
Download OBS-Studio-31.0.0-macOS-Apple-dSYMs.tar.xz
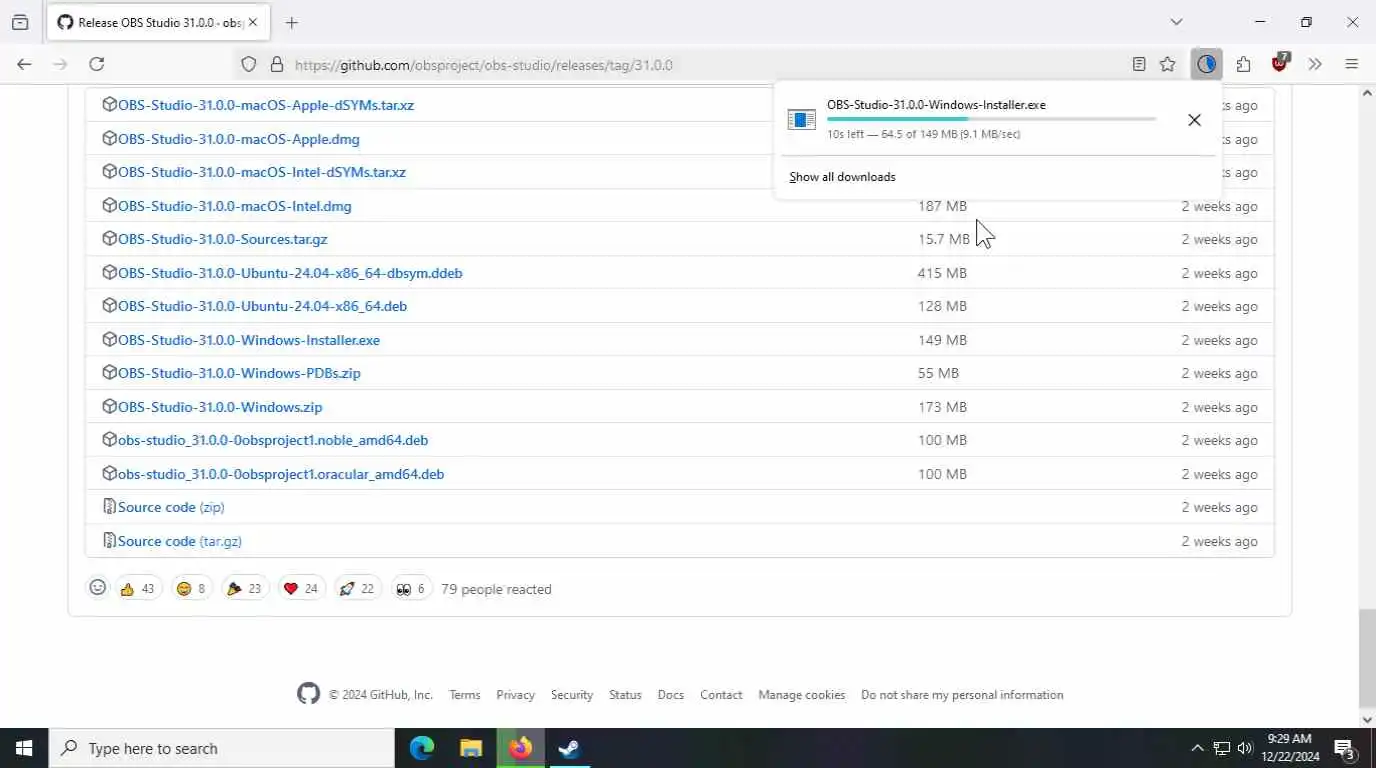[x=266, y=105]
